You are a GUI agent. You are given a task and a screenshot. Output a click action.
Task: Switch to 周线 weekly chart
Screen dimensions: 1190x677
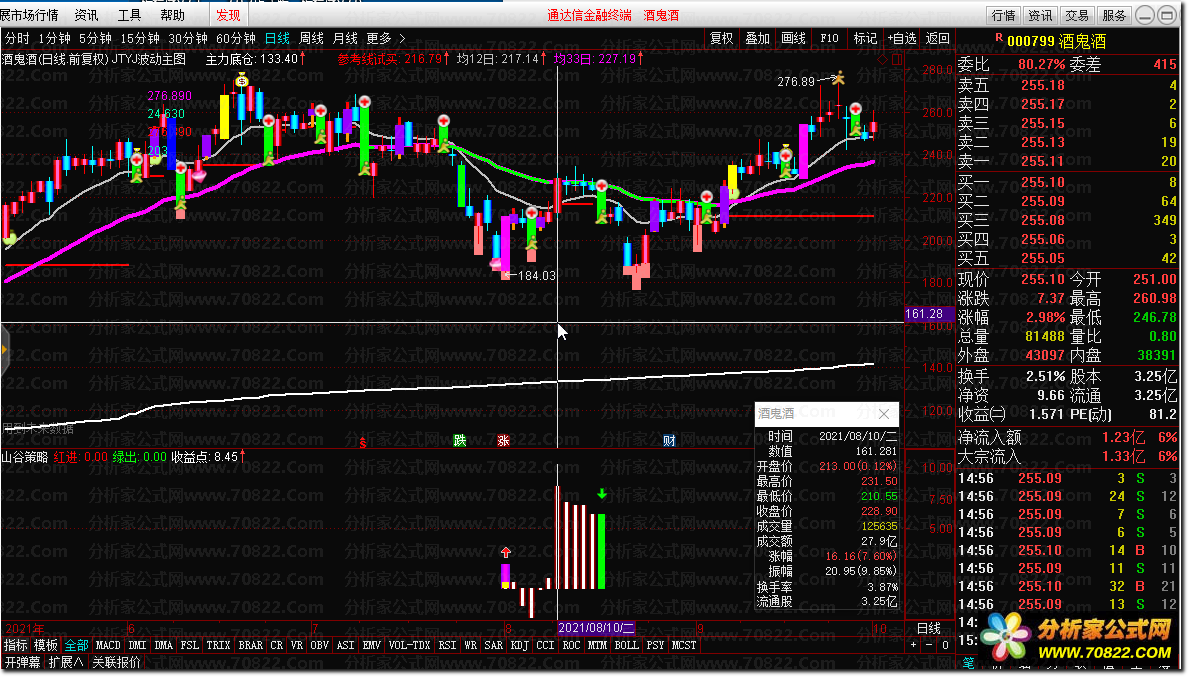311,38
